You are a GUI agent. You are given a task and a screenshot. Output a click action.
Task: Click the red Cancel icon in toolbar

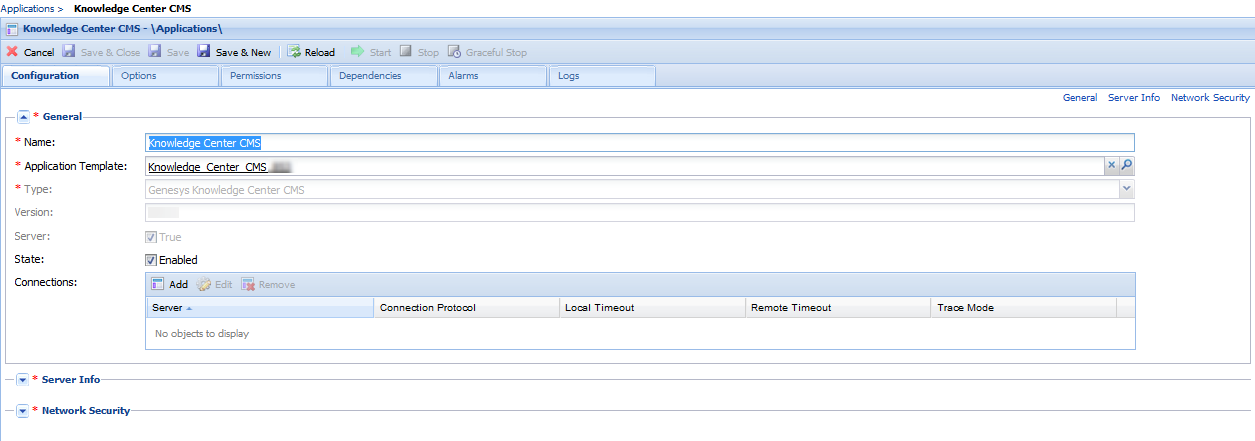click(x=12, y=52)
